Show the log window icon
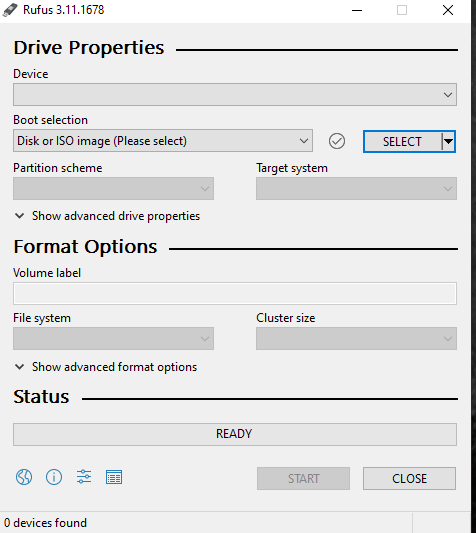Viewport: 476px width, 533px height. point(114,477)
